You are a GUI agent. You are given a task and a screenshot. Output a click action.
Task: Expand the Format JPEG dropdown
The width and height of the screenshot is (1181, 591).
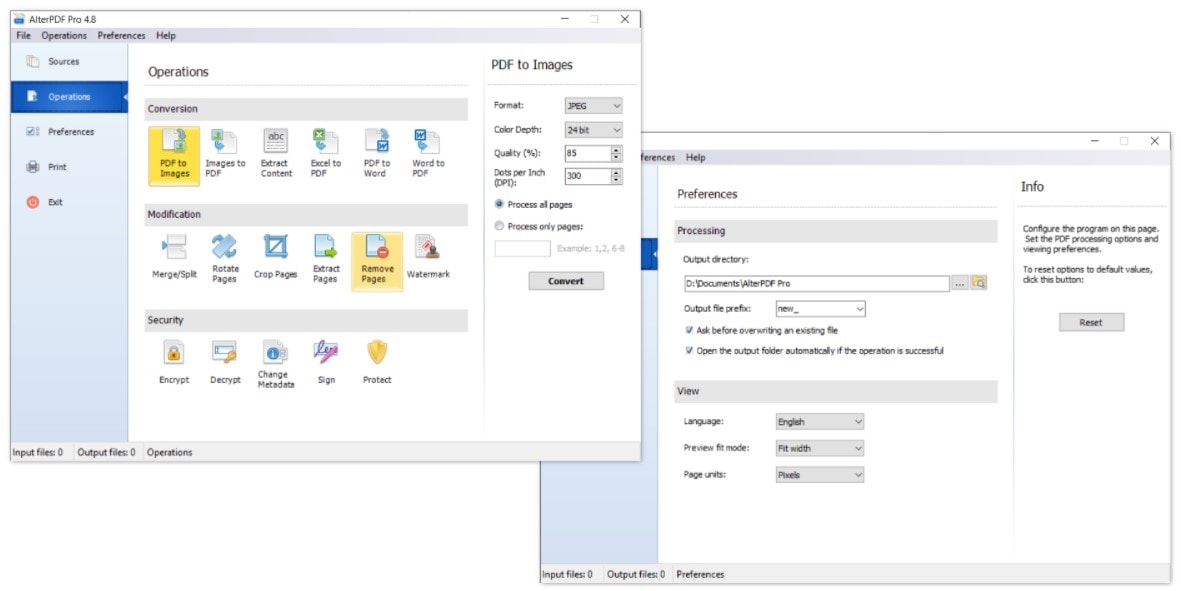(594, 105)
